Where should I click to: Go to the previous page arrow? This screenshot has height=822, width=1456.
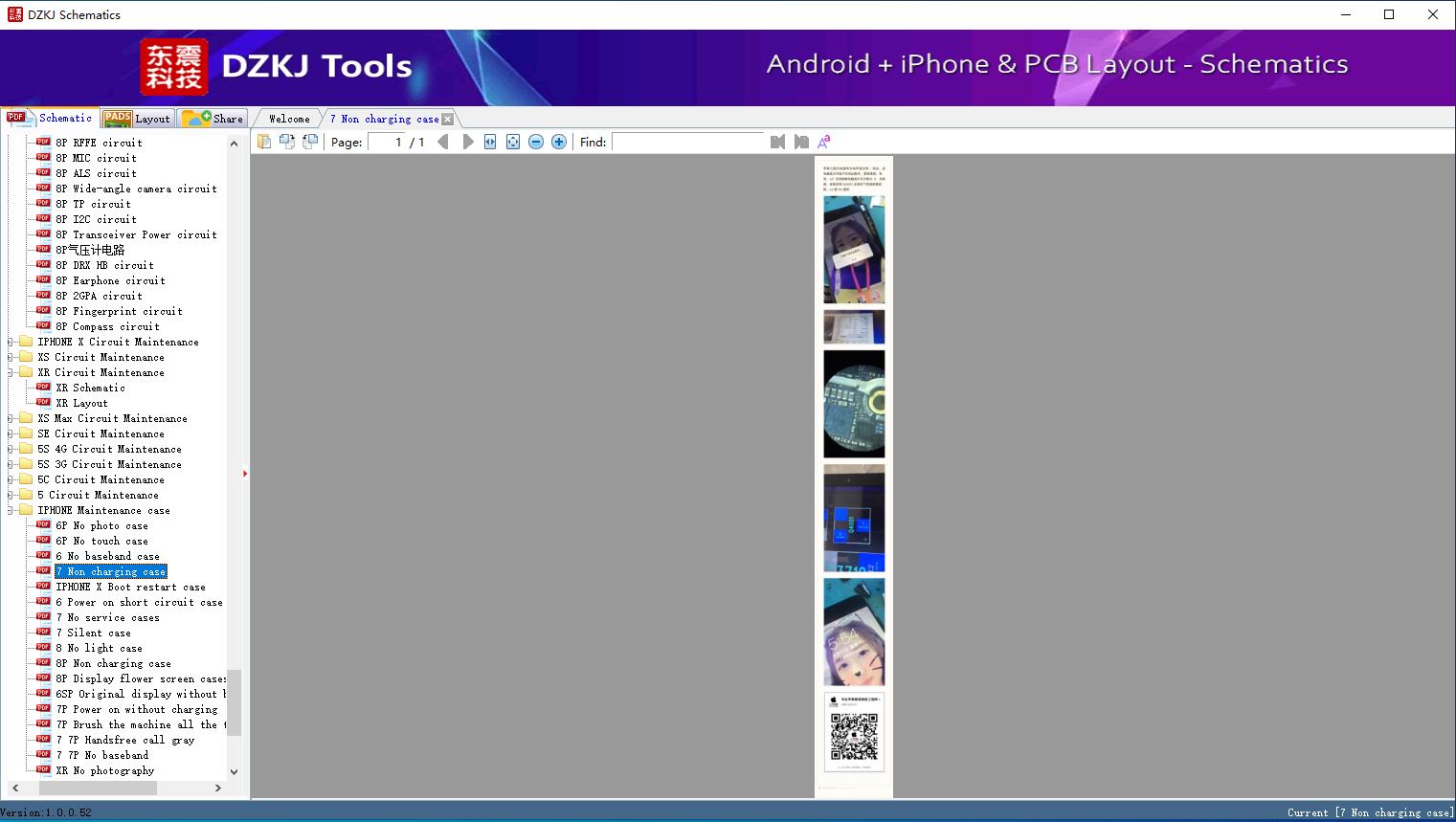443,142
